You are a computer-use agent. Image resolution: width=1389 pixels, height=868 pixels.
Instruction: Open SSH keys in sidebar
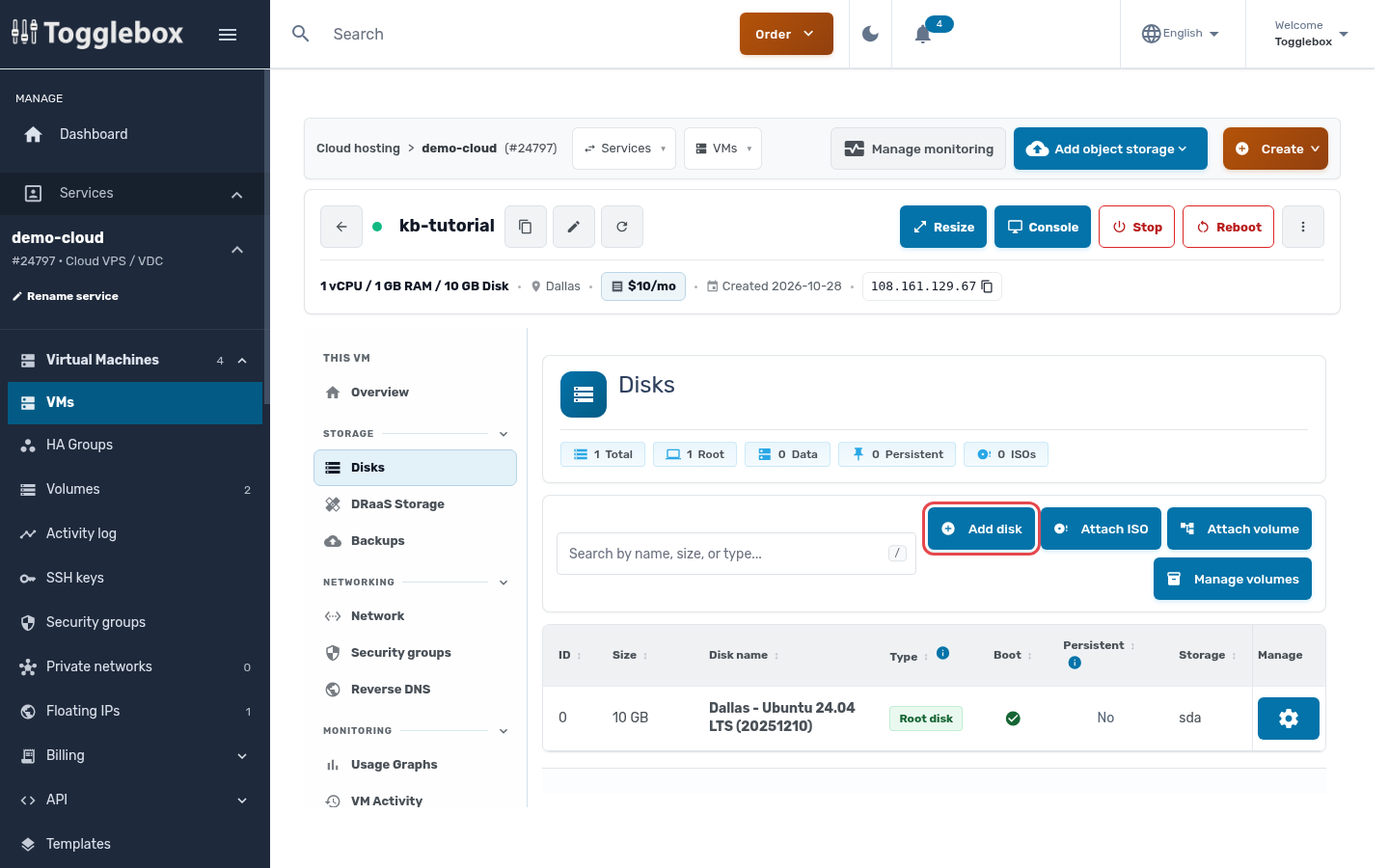pos(135,578)
